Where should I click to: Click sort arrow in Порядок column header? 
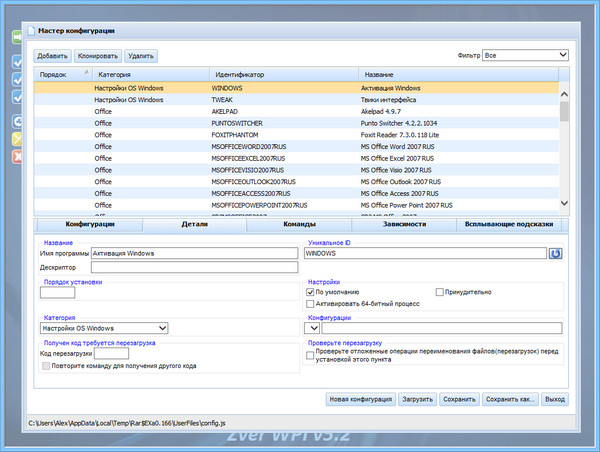coord(85,73)
